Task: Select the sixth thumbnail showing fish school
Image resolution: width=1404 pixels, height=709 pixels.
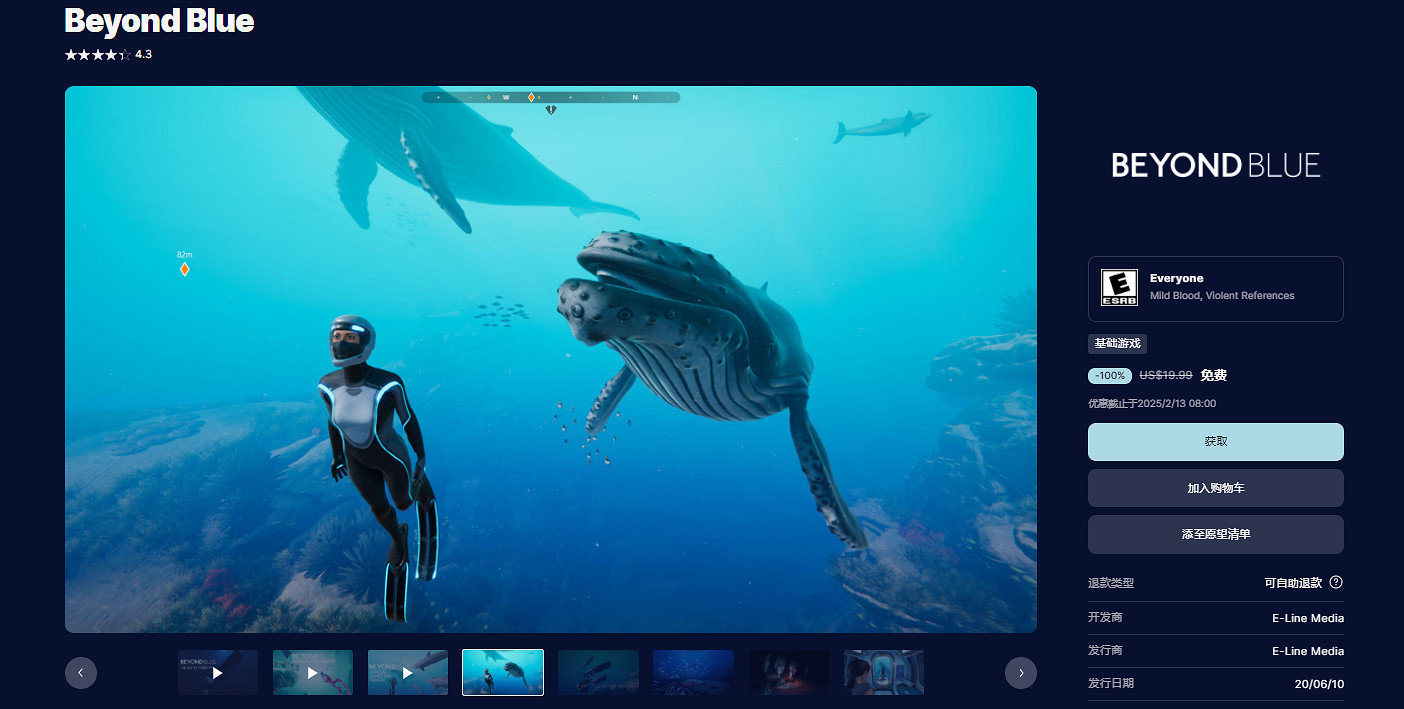Action: tap(693, 673)
